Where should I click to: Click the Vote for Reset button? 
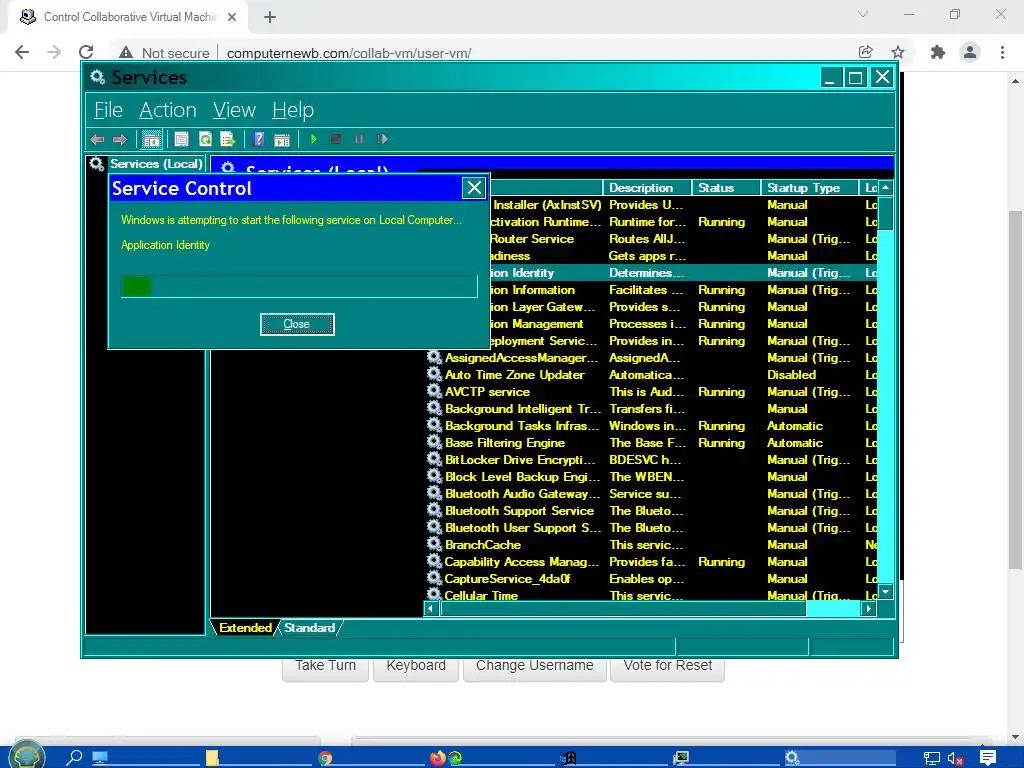pyautogui.click(x=667, y=666)
